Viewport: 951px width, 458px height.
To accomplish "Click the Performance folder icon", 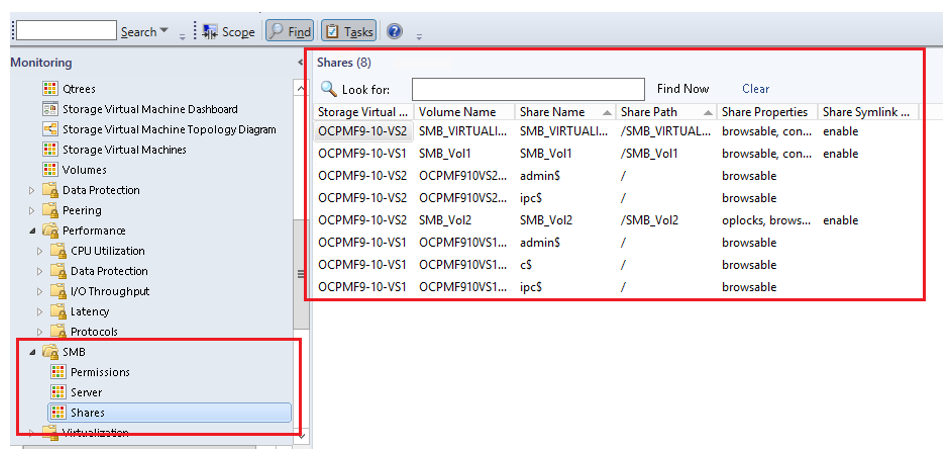I will coord(50,231).
